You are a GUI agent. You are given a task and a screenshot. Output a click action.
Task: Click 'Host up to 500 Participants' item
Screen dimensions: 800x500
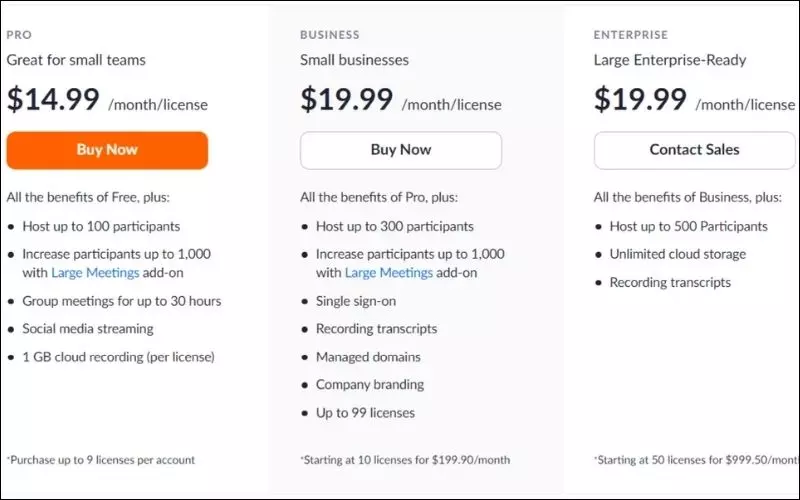[x=688, y=226]
